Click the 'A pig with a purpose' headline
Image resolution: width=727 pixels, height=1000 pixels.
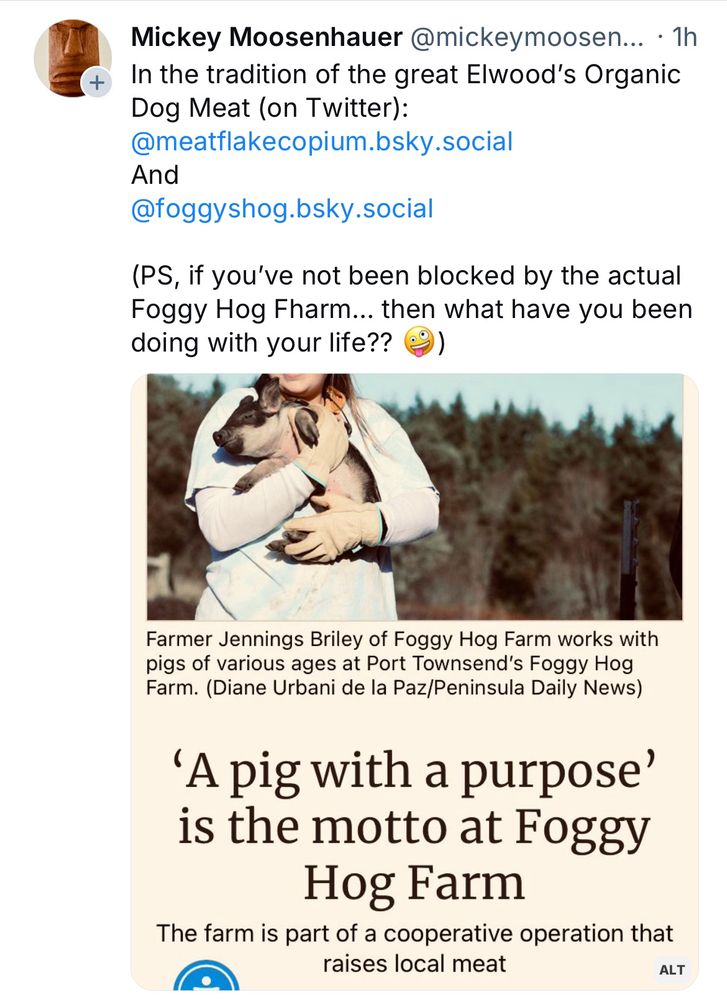coord(414,827)
